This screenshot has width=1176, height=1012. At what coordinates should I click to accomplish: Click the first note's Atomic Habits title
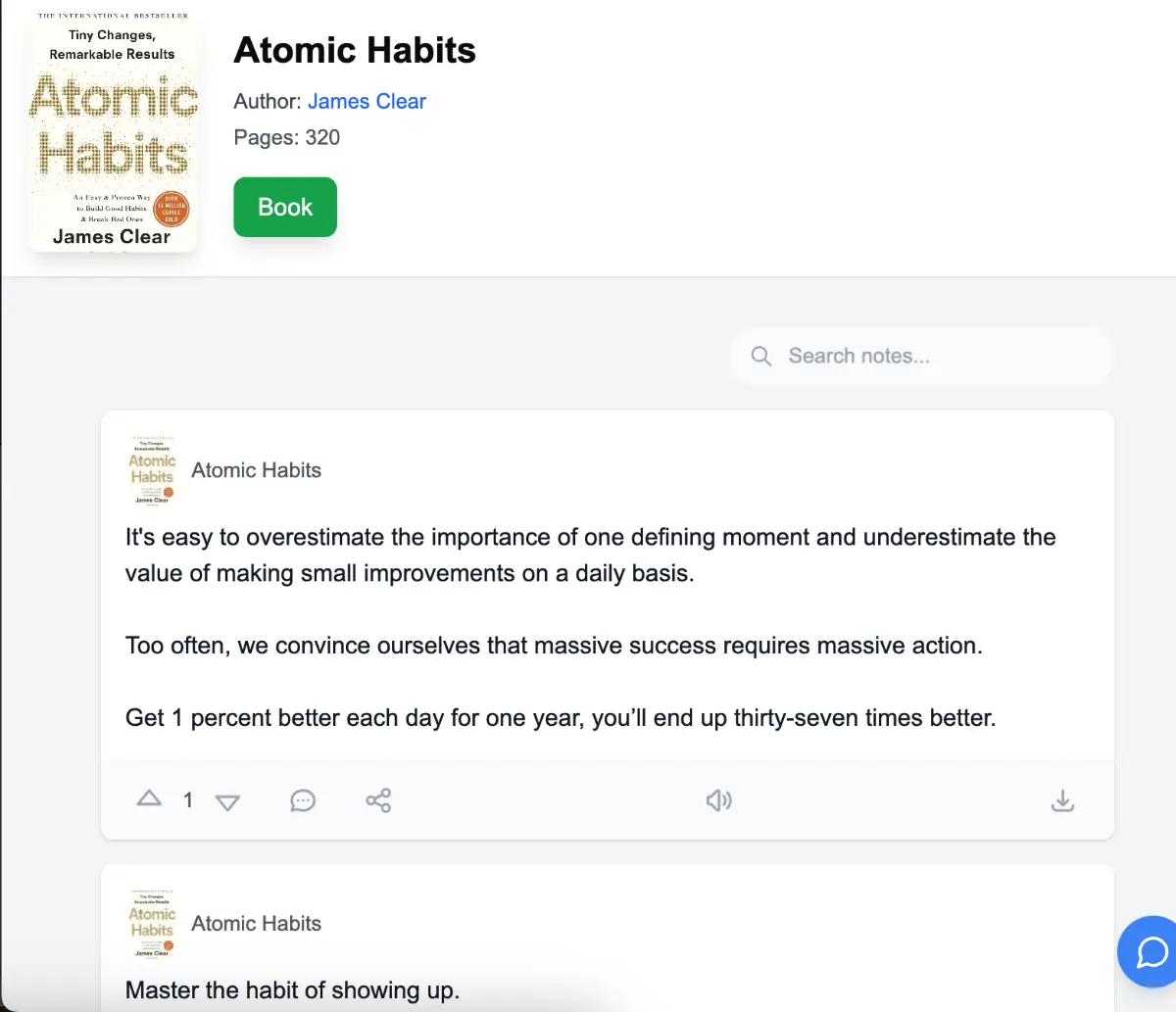[x=256, y=470]
